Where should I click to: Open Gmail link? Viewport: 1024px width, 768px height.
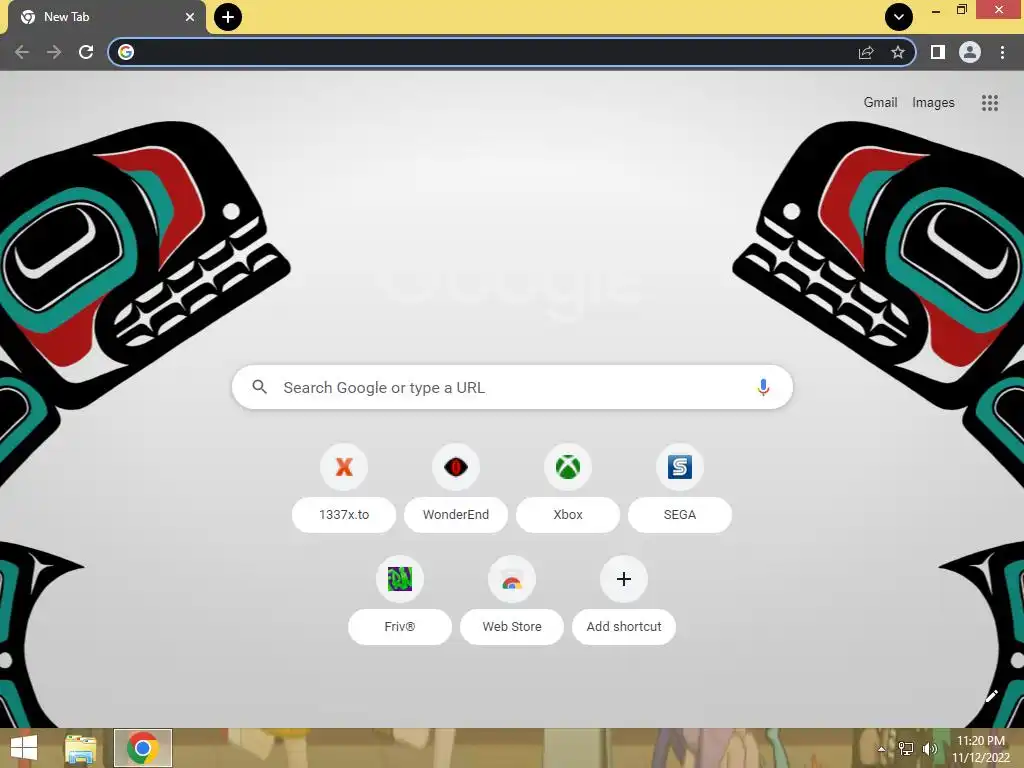pos(880,103)
